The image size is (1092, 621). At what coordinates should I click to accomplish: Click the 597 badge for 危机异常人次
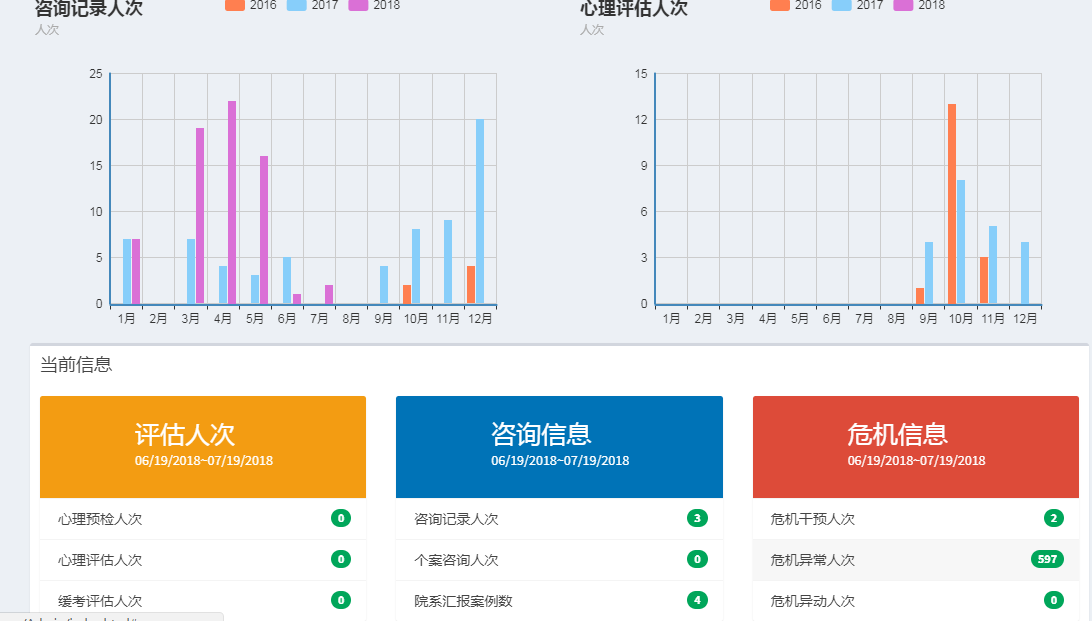pos(1047,559)
